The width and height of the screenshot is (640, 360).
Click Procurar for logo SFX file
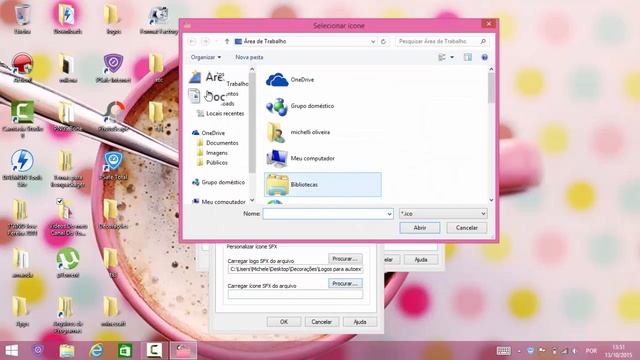(345, 259)
